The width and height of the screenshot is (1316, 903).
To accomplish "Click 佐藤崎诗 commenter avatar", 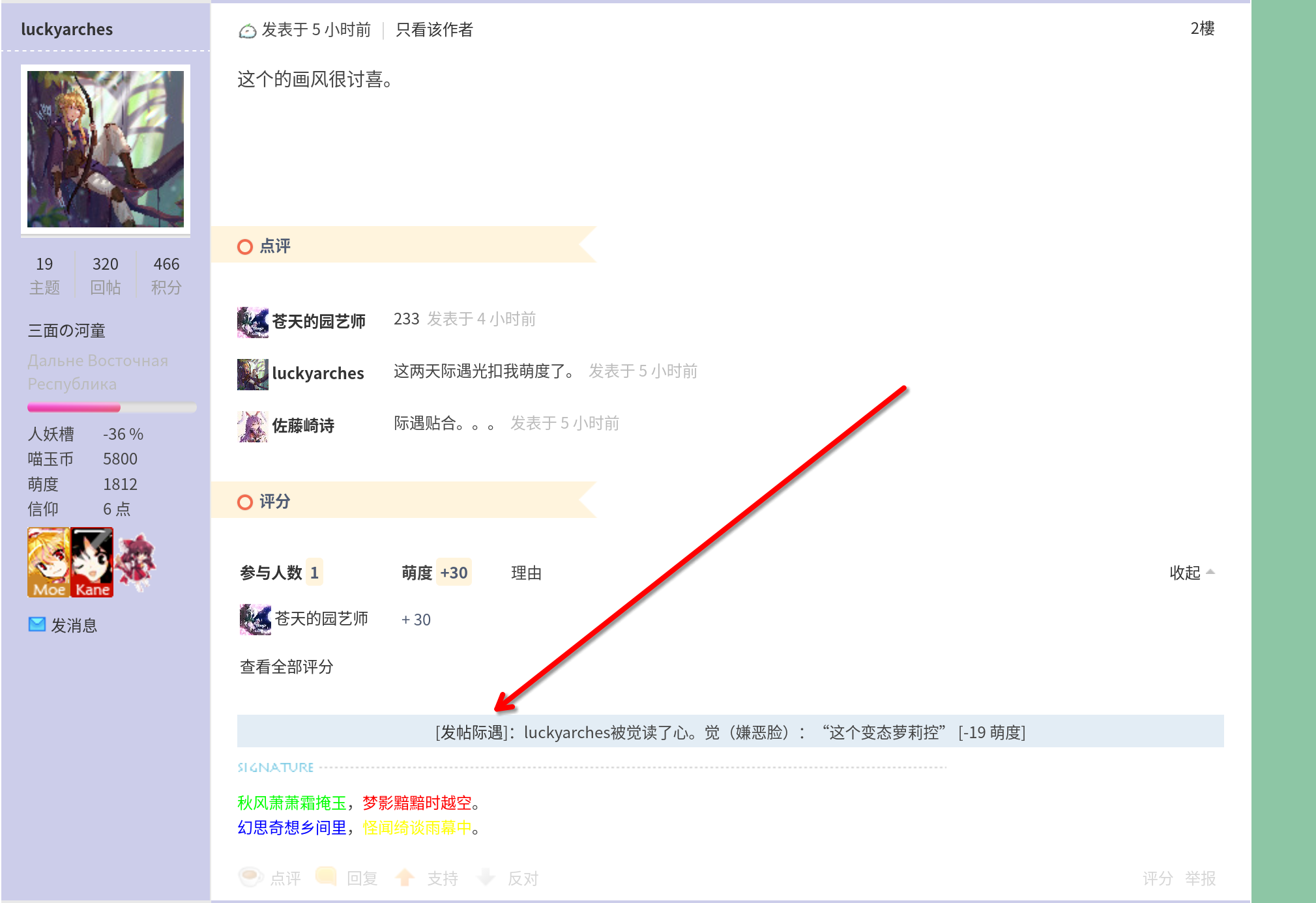I will point(252,426).
